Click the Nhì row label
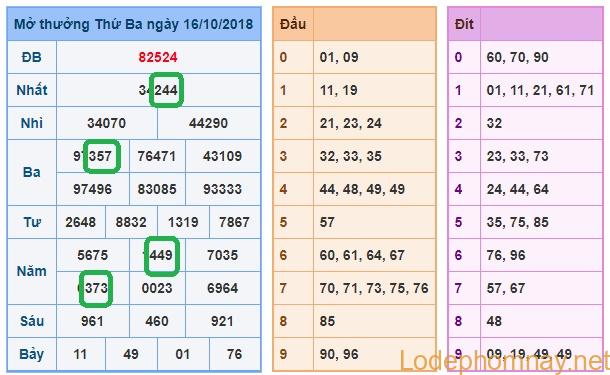610x375 pixels. 32,123
